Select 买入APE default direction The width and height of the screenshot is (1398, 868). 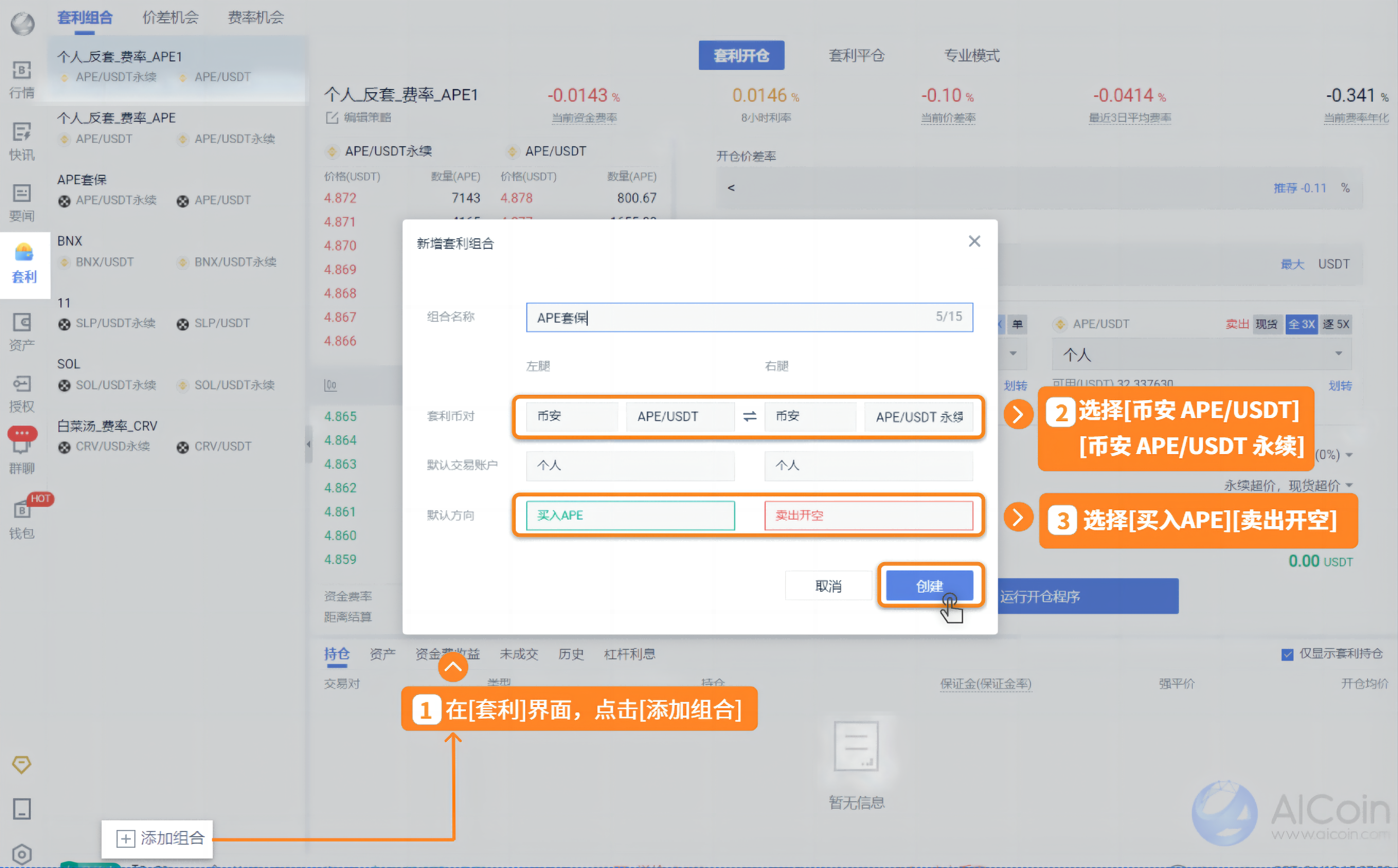coord(630,516)
